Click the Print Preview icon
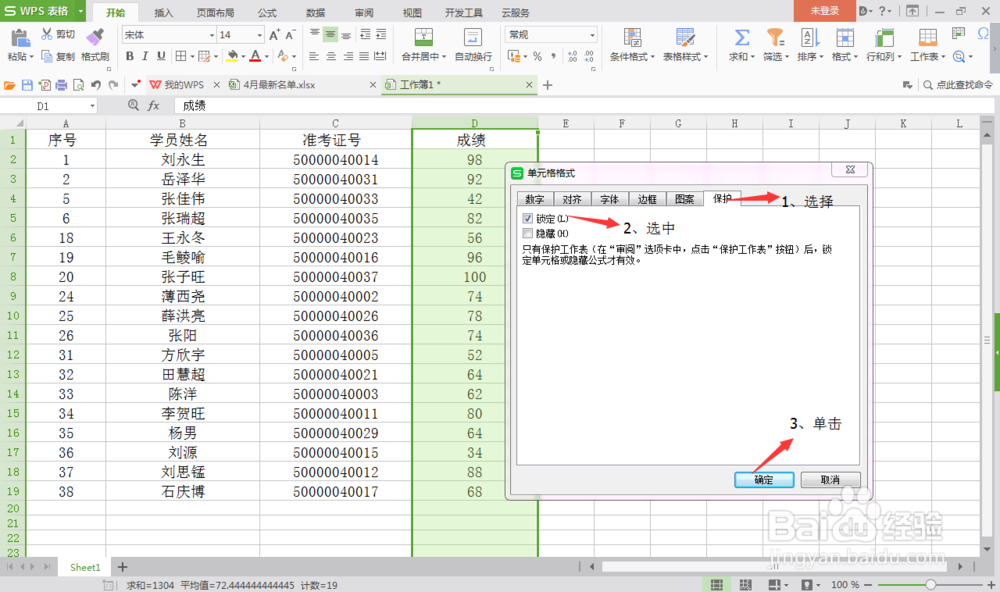 [x=78, y=85]
